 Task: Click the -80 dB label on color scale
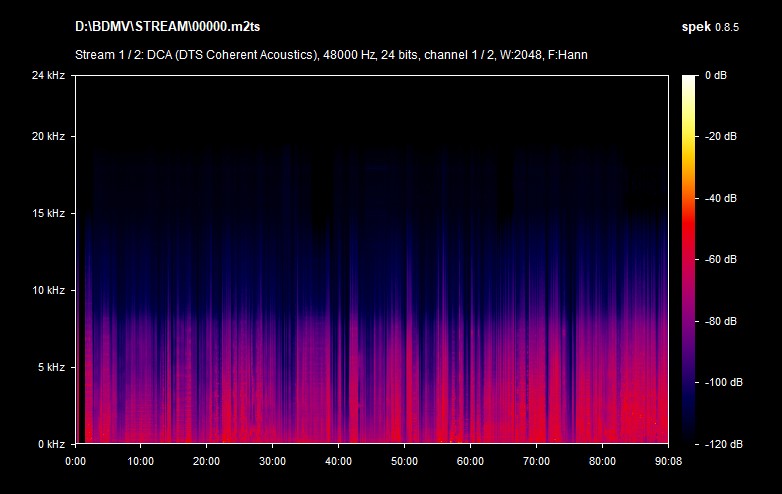pos(720,321)
